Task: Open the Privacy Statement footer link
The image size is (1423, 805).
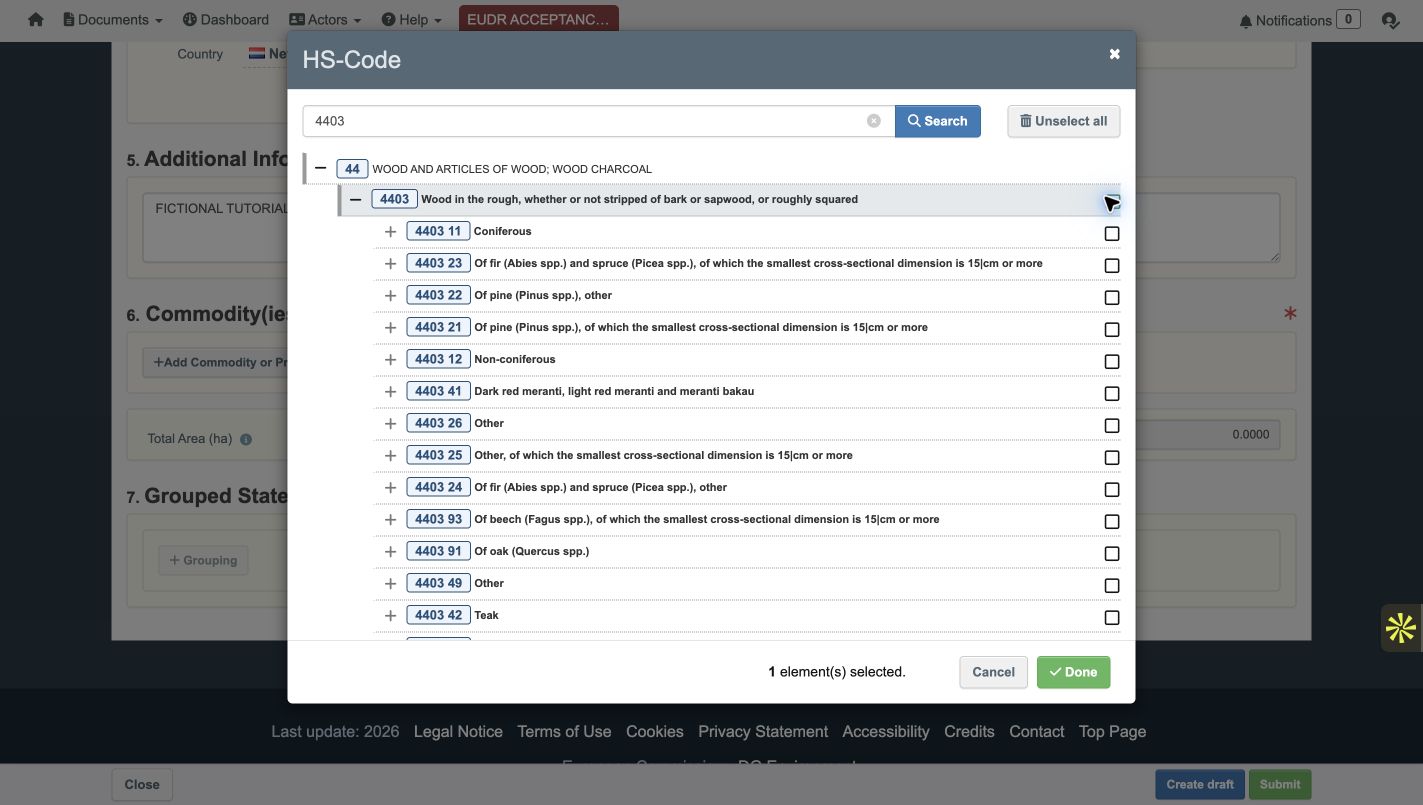Action: 763,731
